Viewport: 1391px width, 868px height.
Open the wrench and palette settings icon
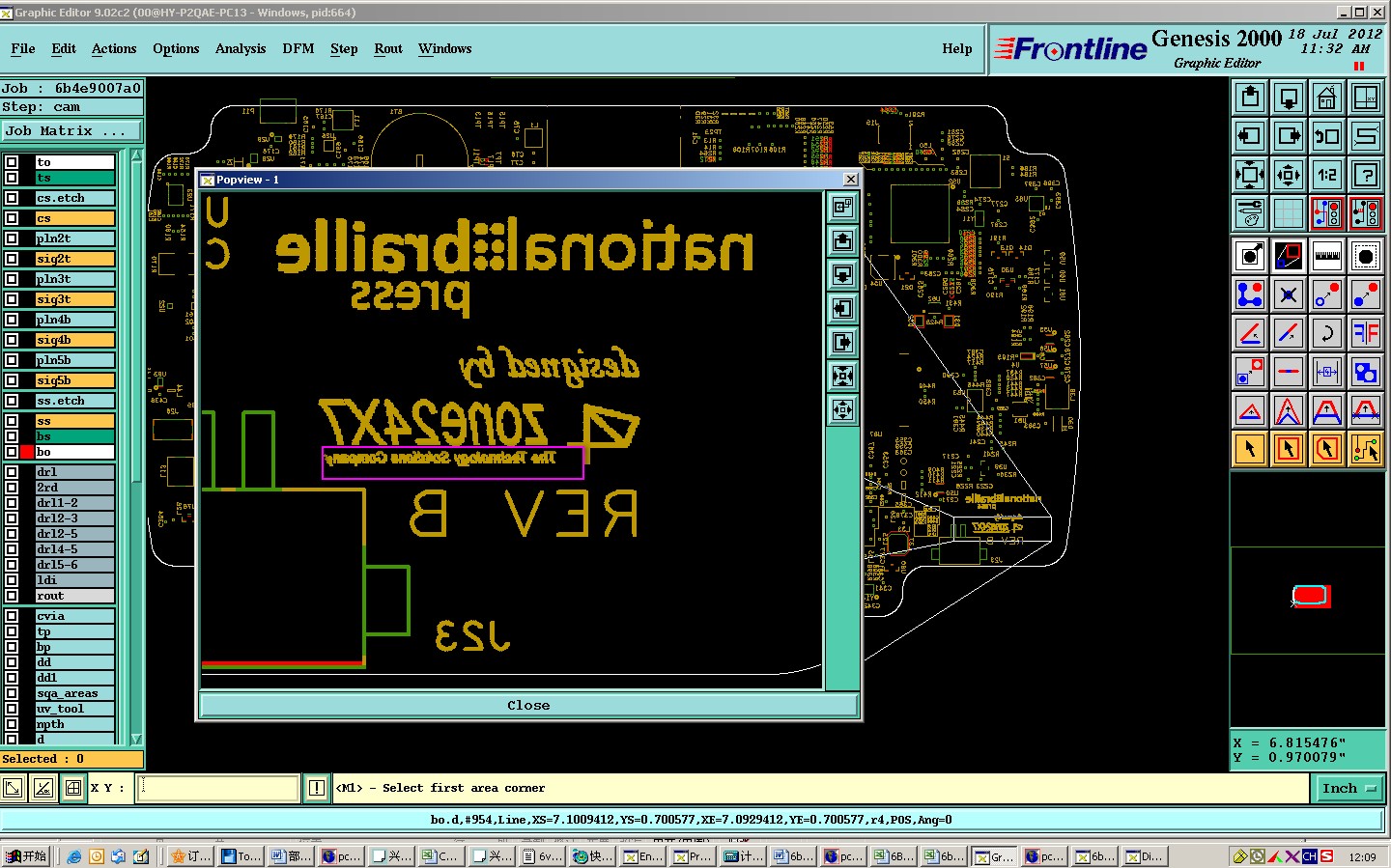1250,213
